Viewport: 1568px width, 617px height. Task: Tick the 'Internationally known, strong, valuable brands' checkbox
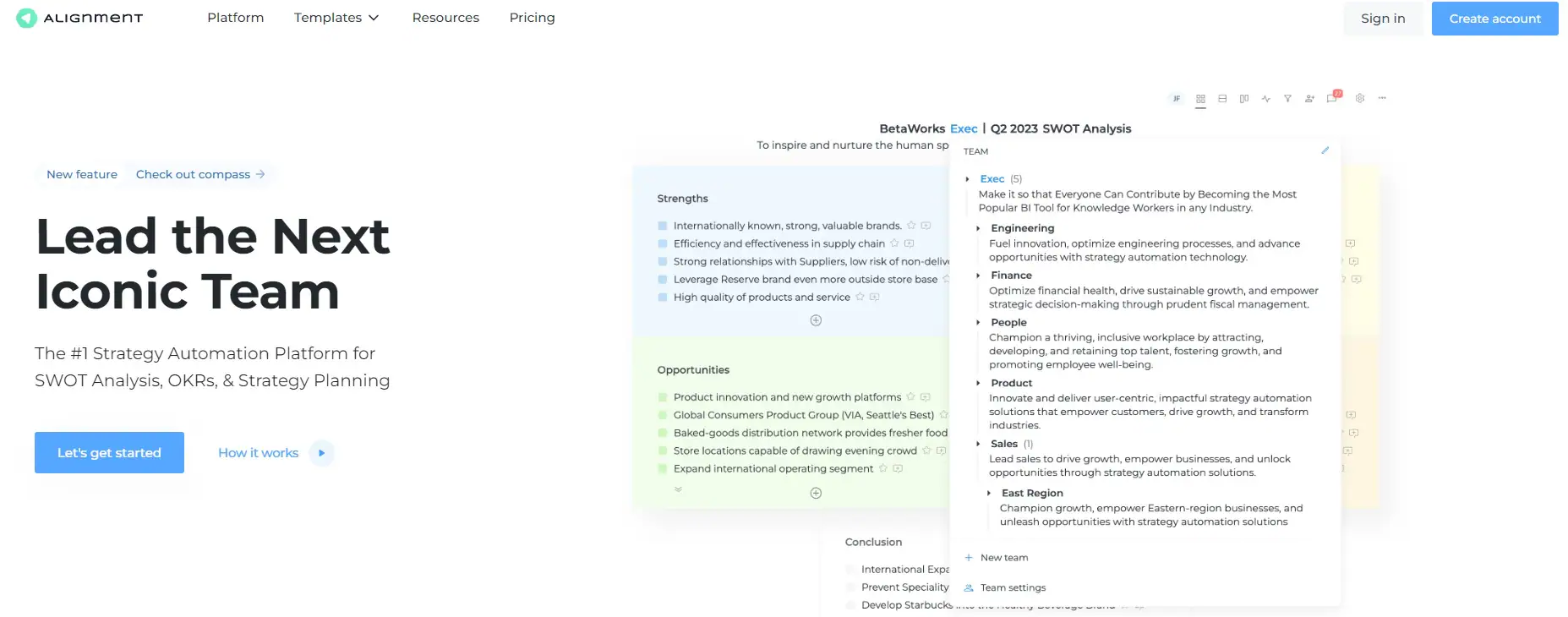pyautogui.click(x=663, y=226)
